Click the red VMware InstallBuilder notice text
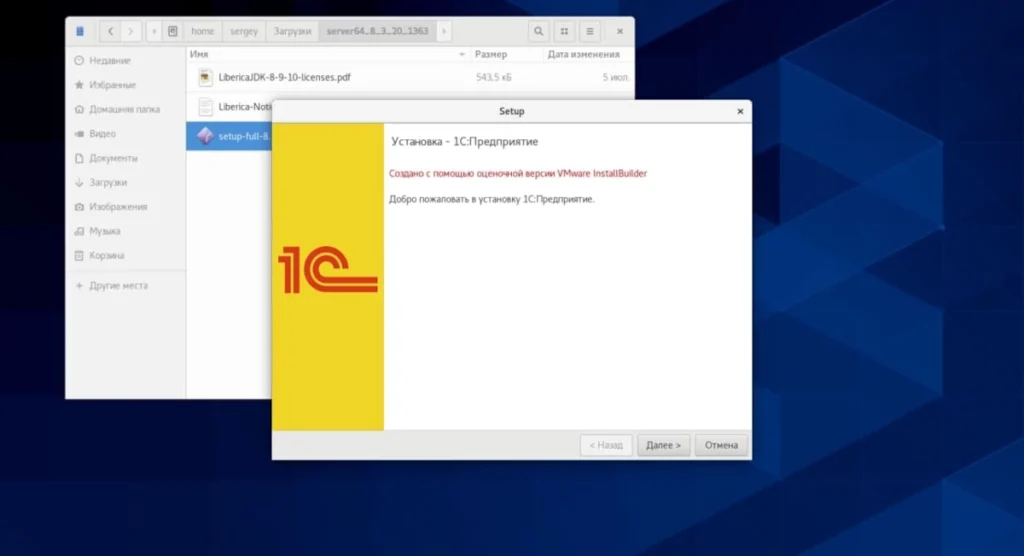Viewport: 1024px width, 556px height. 518,173
